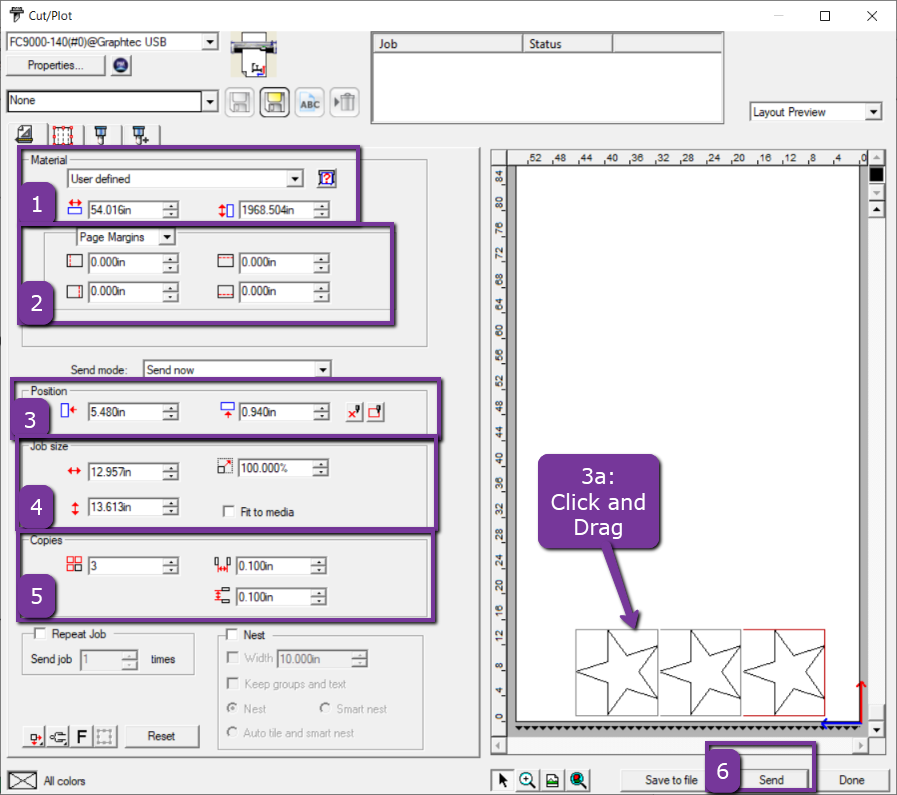Open the cutter Properties dialog
Viewport: 897px width, 795px height.
[x=55, y=65]
